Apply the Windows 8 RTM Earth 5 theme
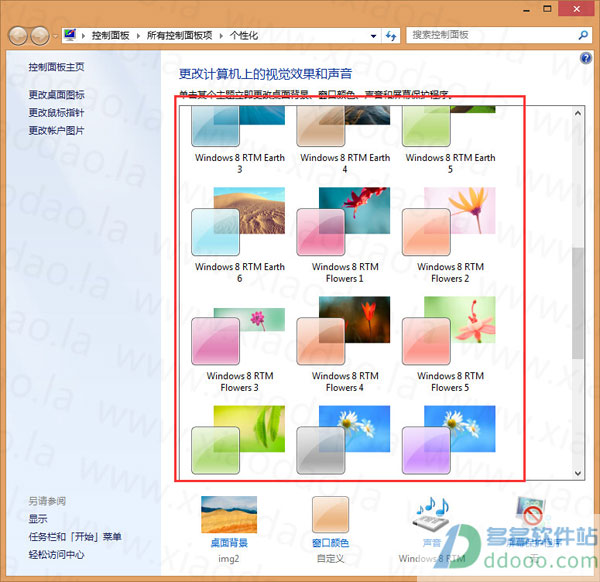The image size is (600, 582). 450,140
